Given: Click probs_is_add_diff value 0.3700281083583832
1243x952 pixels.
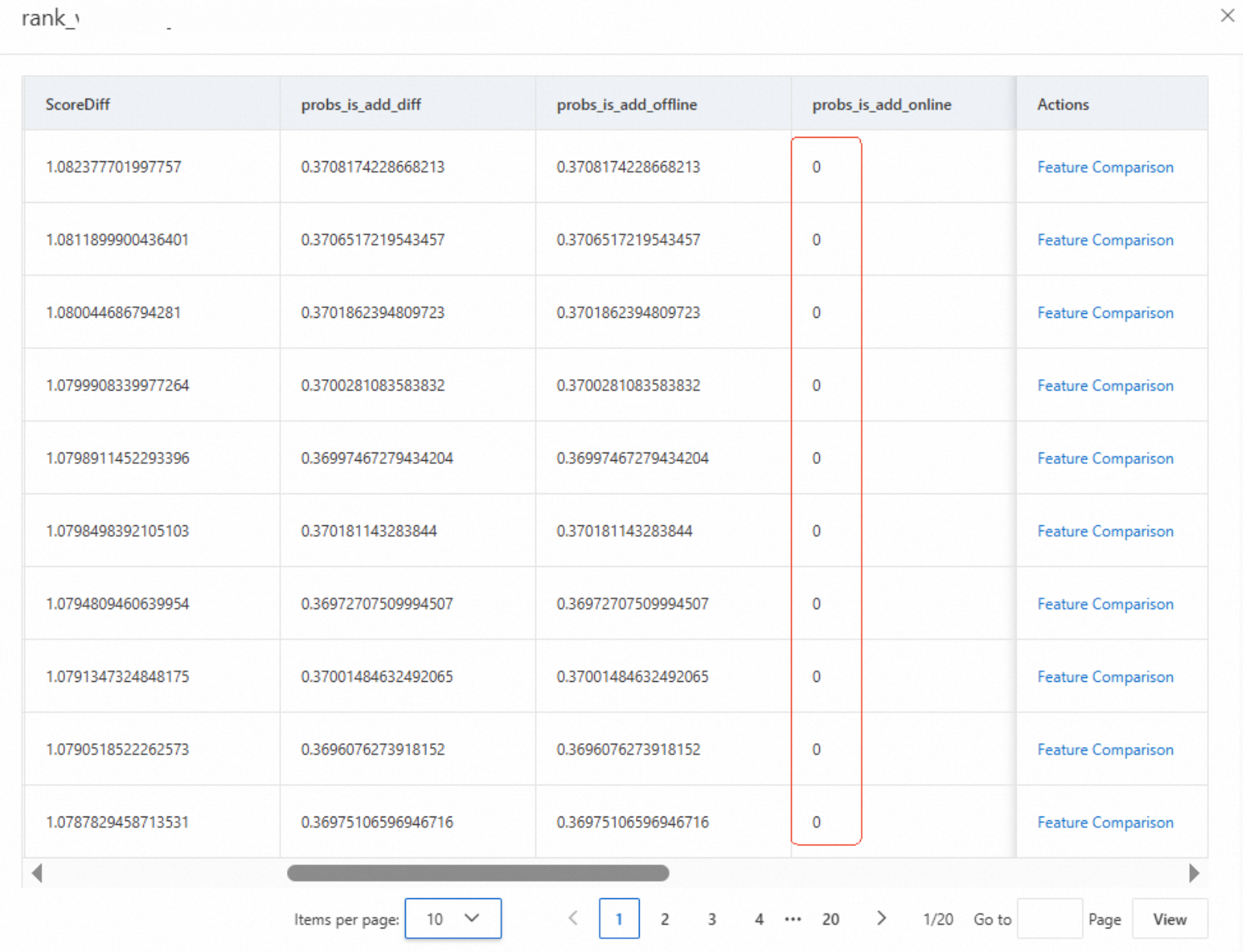Looking at the screenshot, I should 372,385.
